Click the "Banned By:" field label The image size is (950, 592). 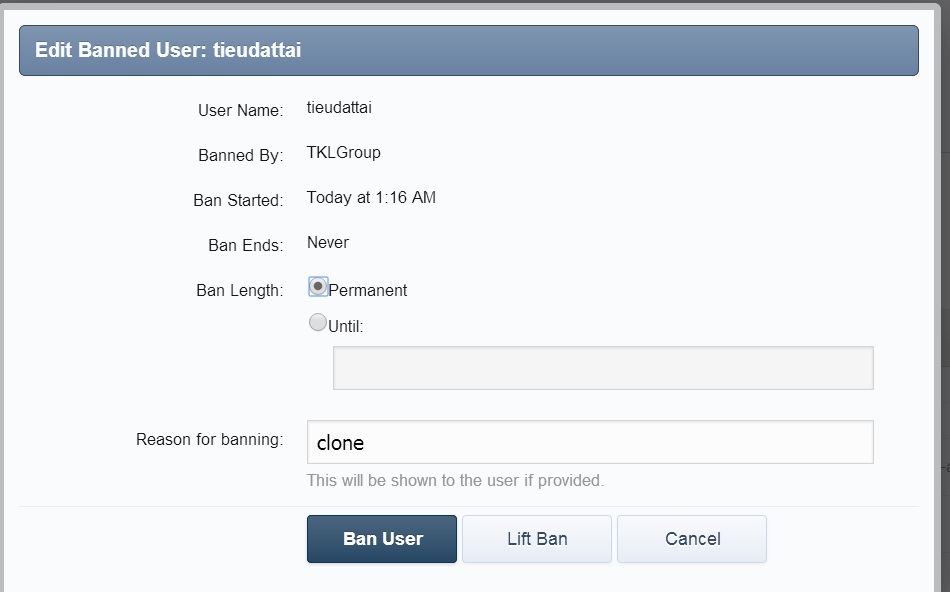click(x=241, y=156)
